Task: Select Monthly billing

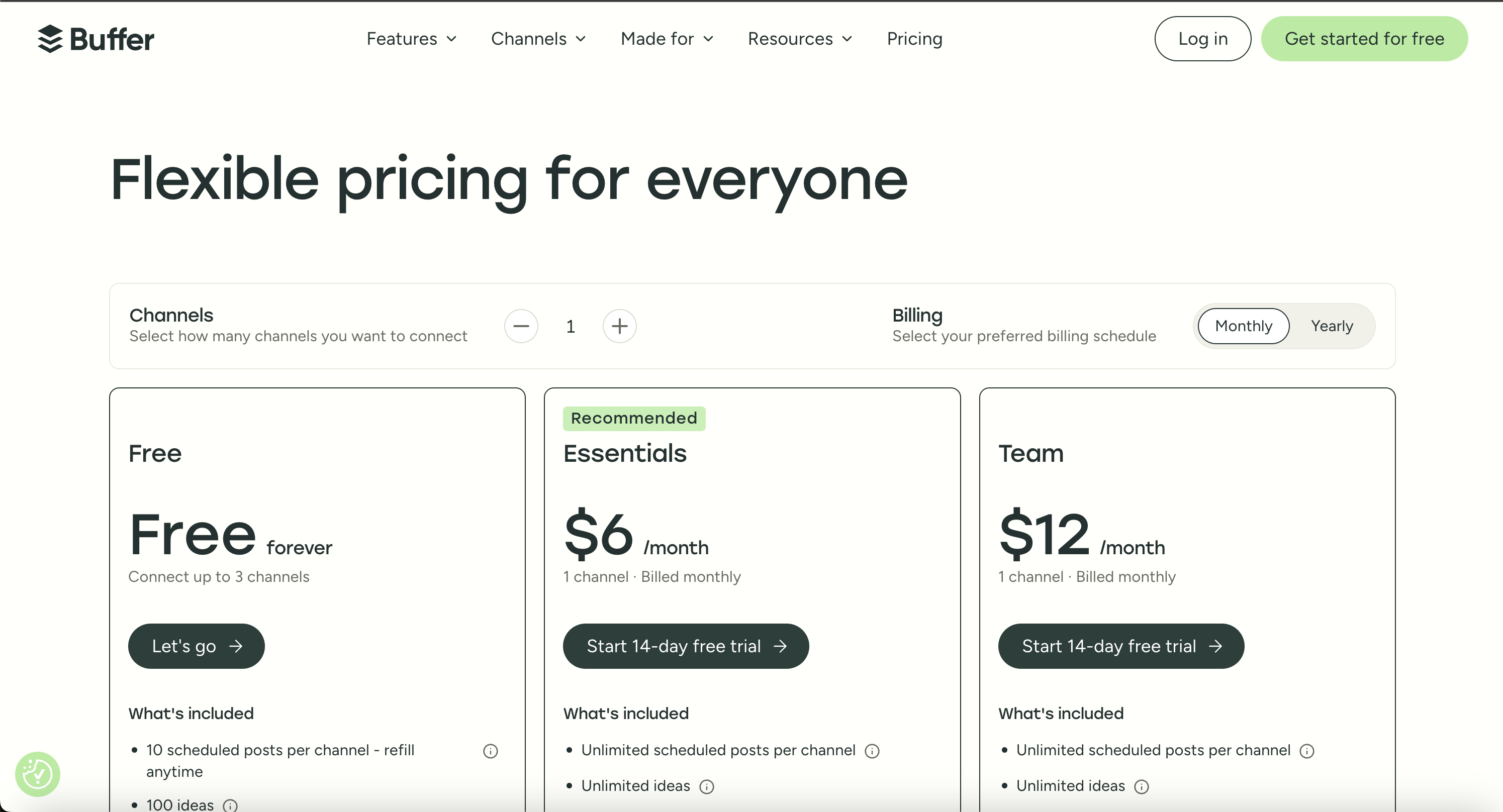Action: click(x=1243, y=326)
